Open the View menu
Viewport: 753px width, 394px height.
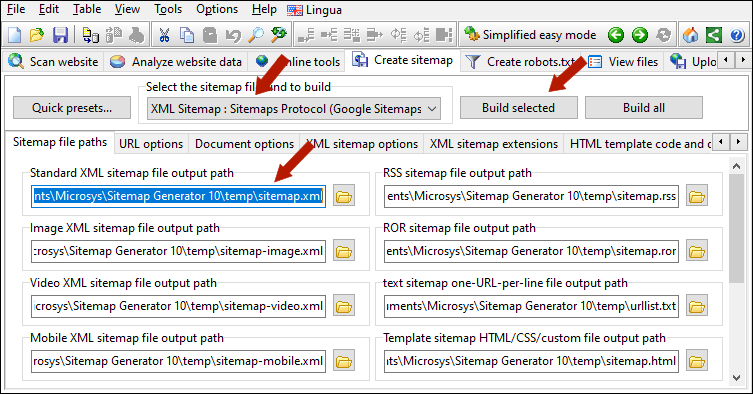click(127, 9)
